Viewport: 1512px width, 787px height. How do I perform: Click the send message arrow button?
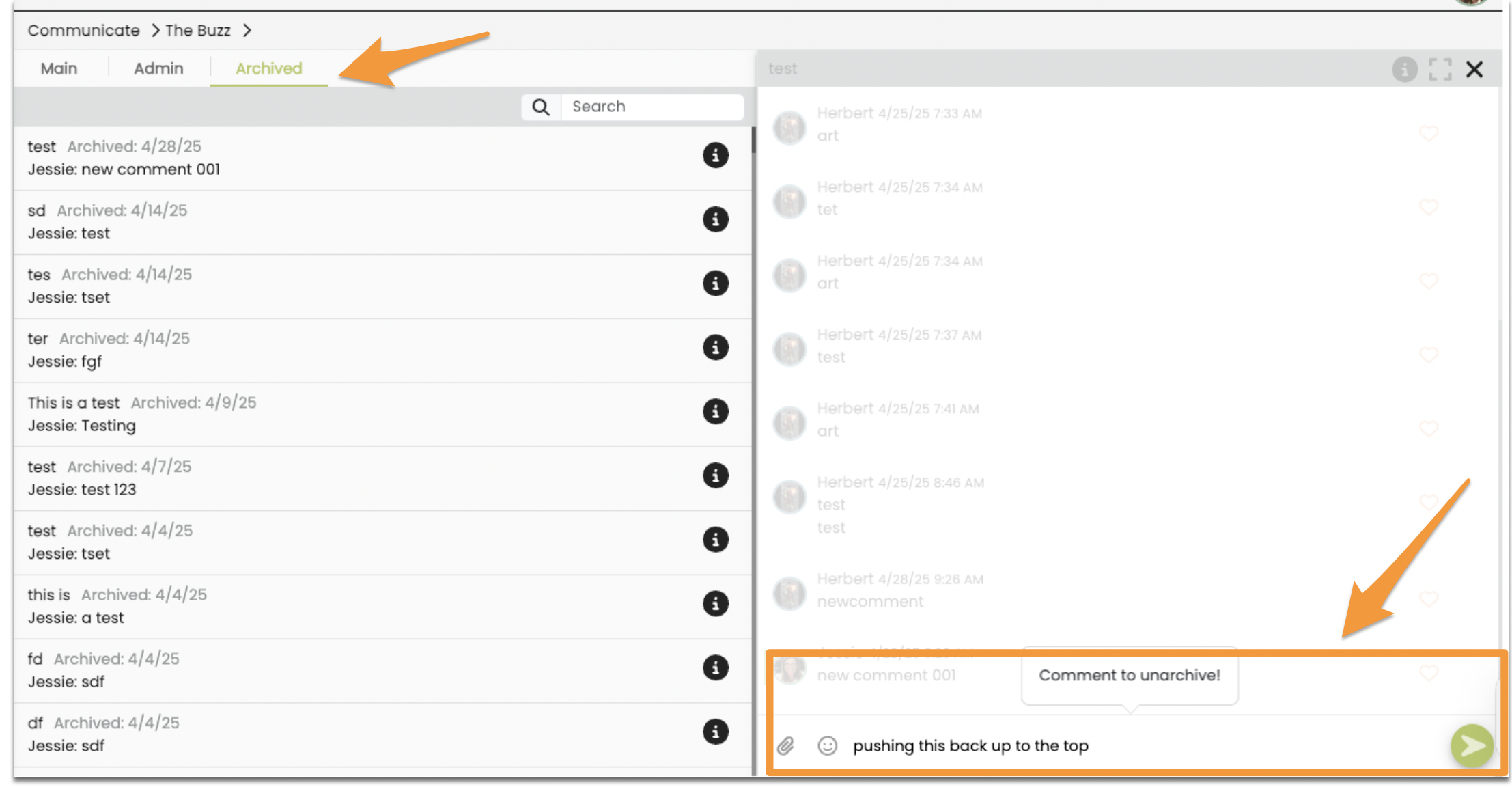click(x=1472, y=745)
